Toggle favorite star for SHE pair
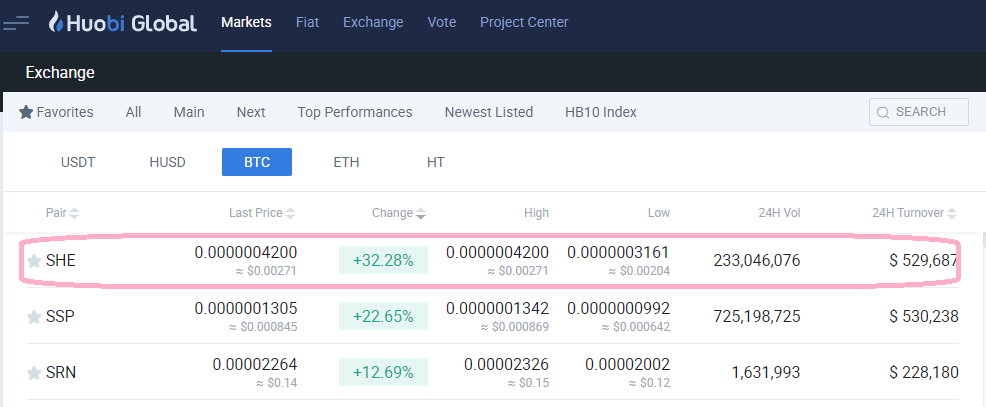The height and width of the screenshot is (407, 986). click(x=34, y=261)
